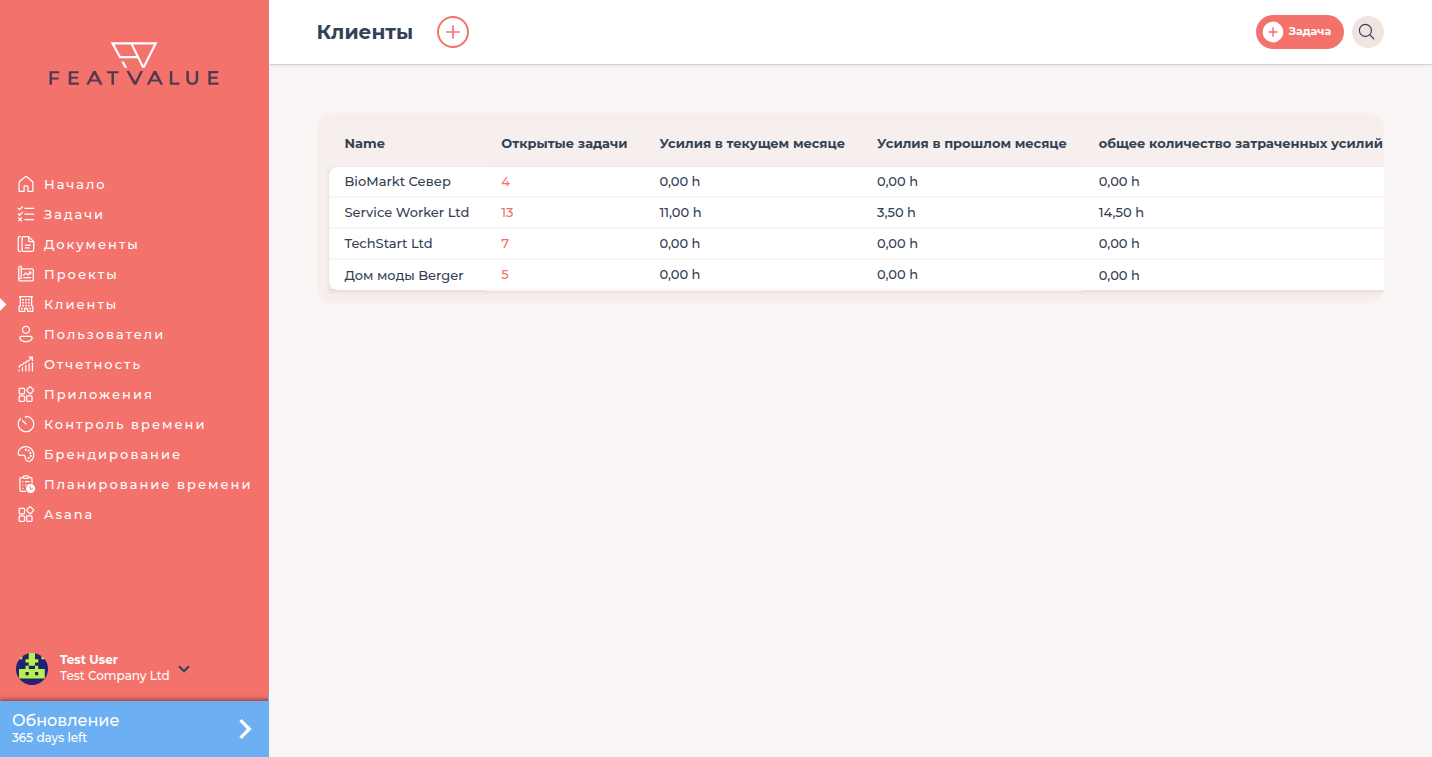Click open tasks count 13
Image resolution: width=1432 pixels, height=757 pixels.
click(507, 213)
